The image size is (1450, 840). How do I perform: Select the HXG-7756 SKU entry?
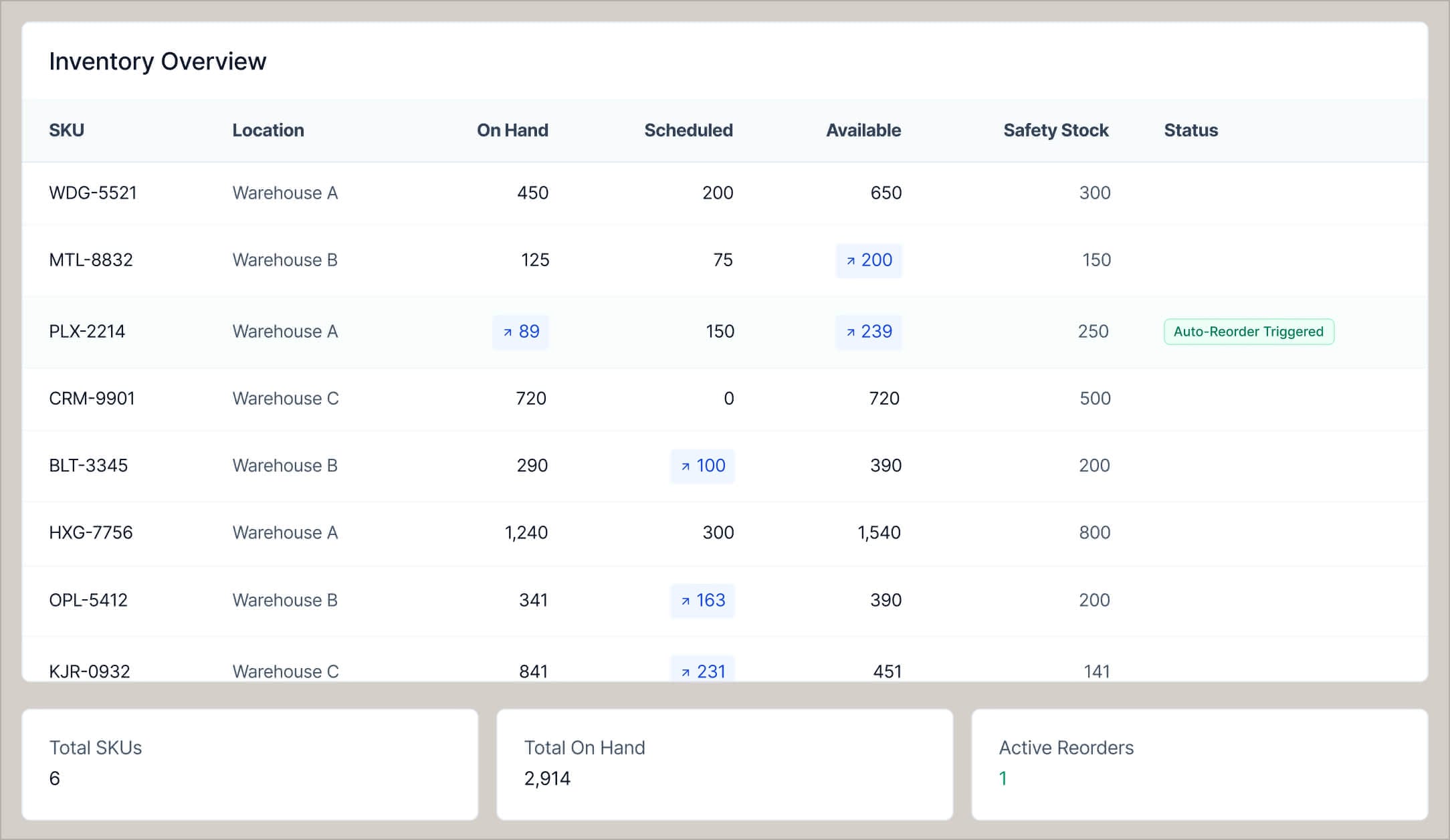pyautogui.click(x=91, y=533)
